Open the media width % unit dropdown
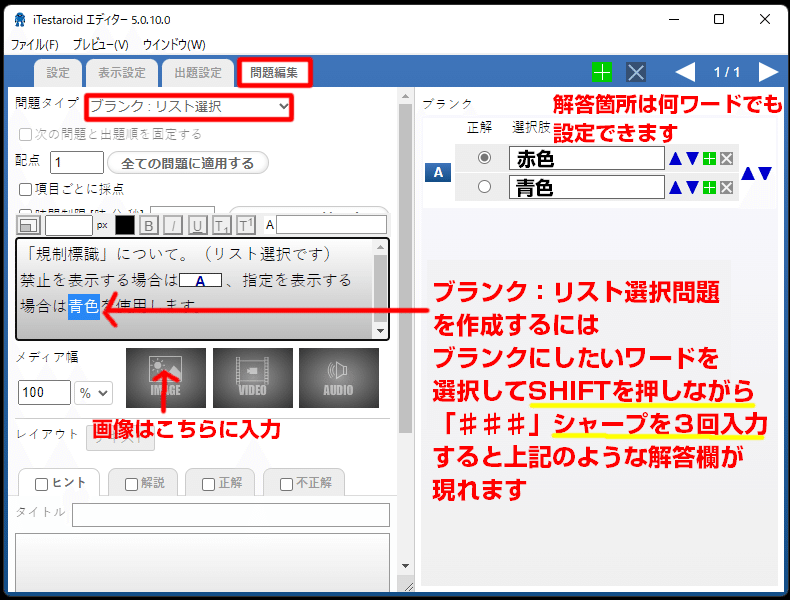 coord(94,392)
